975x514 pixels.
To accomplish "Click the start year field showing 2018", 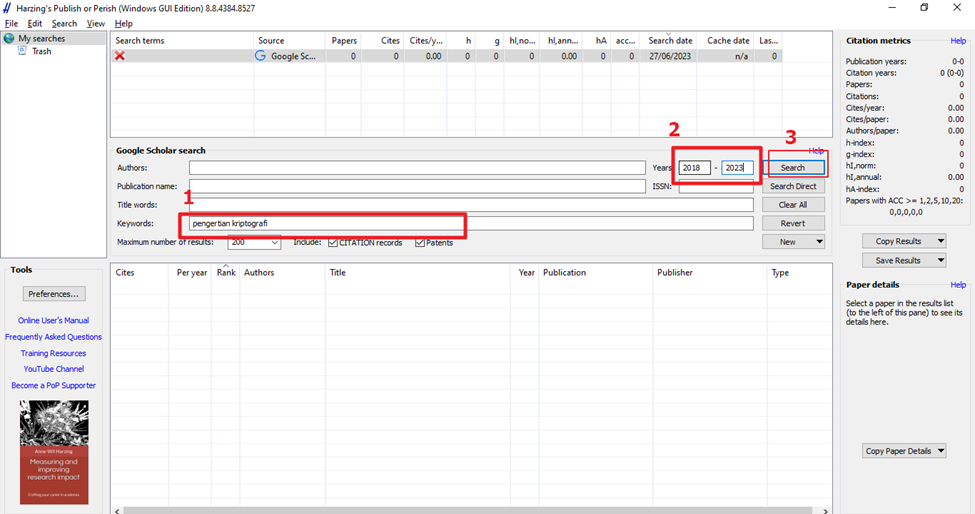I will pos(695,168).
